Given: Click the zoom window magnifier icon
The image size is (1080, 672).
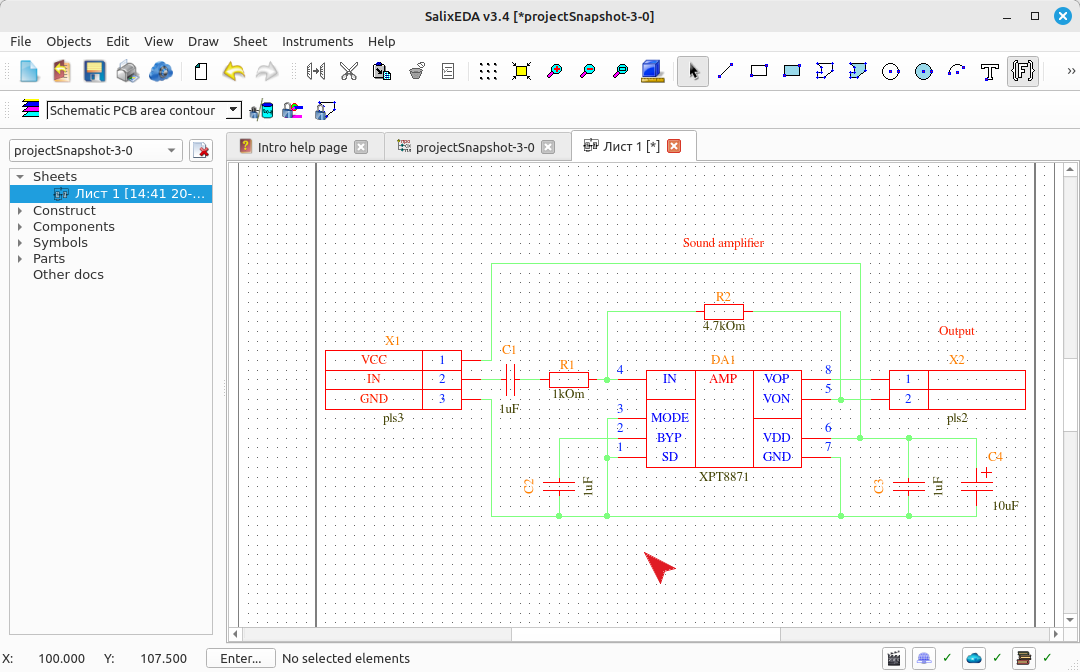Looking at the screenshot, I should pyautogui.click(x=621, y=71).
